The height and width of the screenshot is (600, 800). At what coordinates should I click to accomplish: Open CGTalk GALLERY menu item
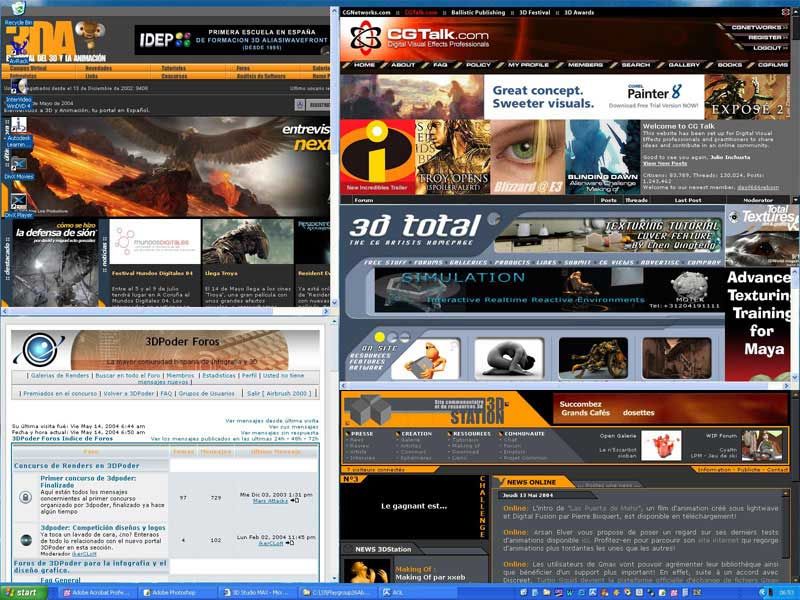click(x=684, y=65)
